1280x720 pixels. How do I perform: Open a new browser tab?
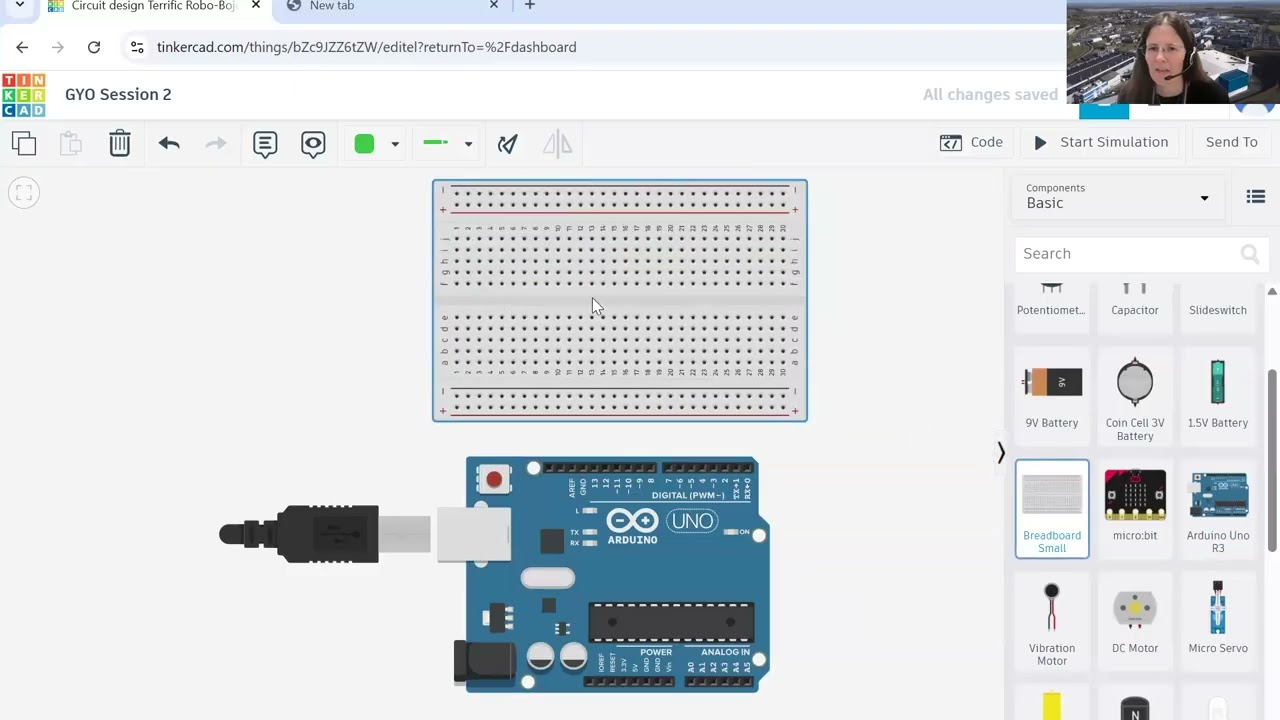coord(530,6)
